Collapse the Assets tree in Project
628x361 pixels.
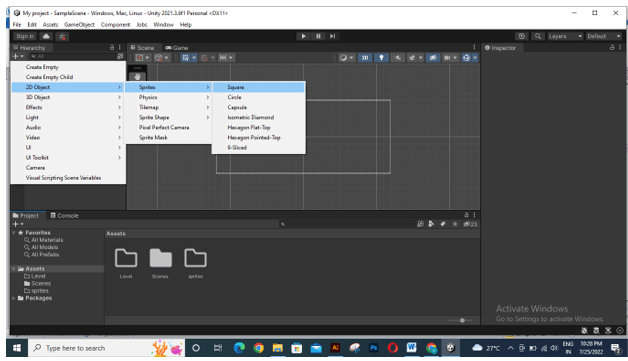point(14,269)
